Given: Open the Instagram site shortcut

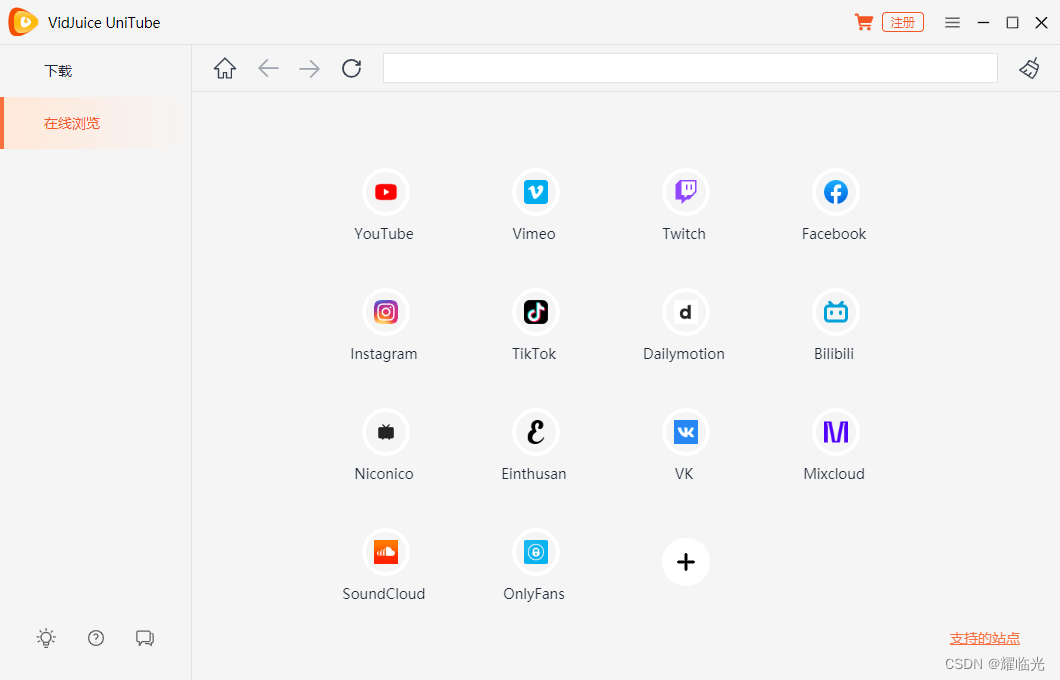Looking at the screenshot, I should coord(385,312).
